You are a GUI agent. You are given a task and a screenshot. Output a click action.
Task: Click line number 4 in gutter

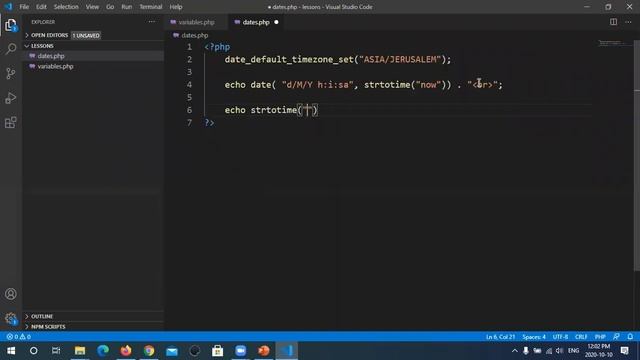189,85
